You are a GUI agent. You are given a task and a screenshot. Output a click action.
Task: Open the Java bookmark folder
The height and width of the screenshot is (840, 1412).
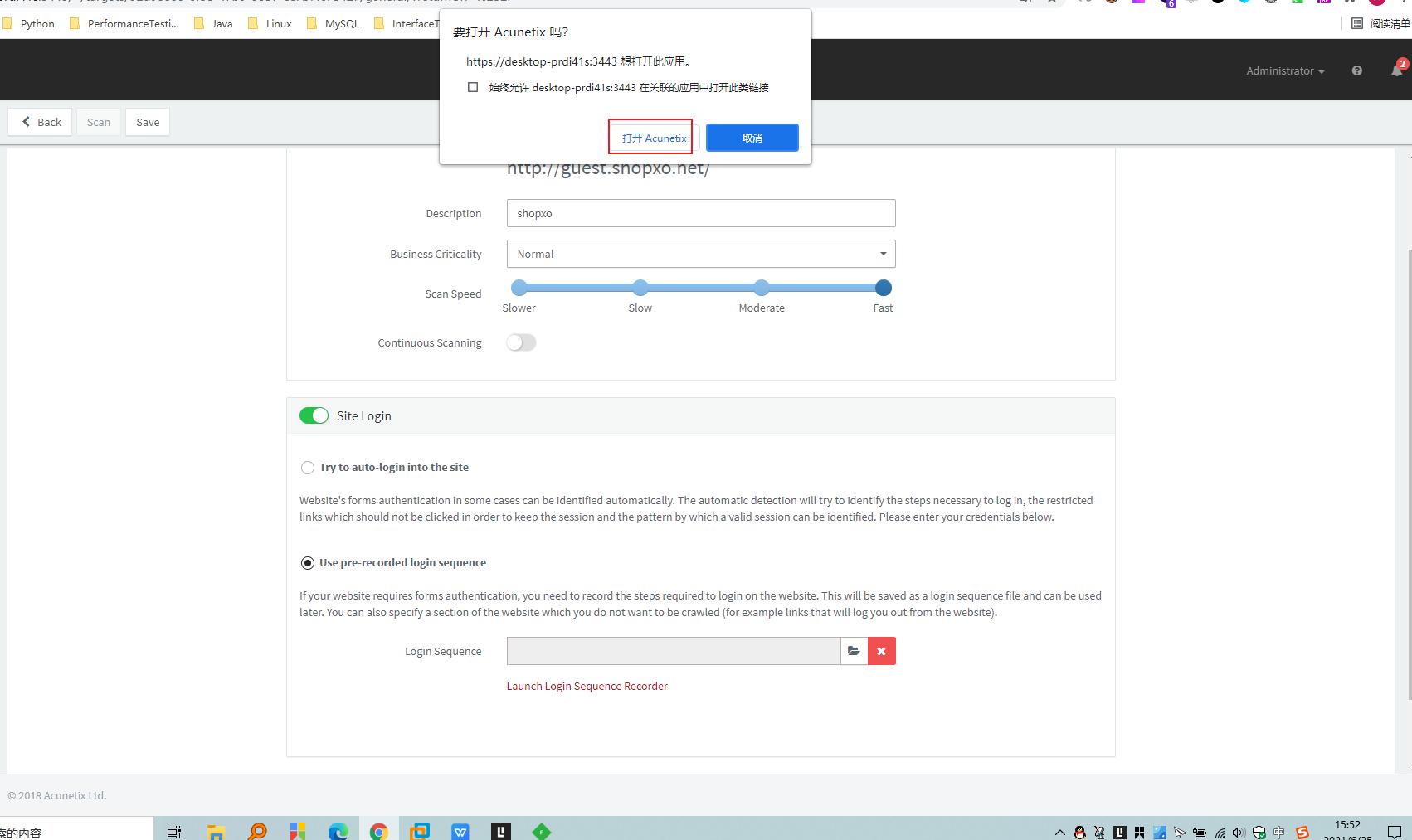213,23
